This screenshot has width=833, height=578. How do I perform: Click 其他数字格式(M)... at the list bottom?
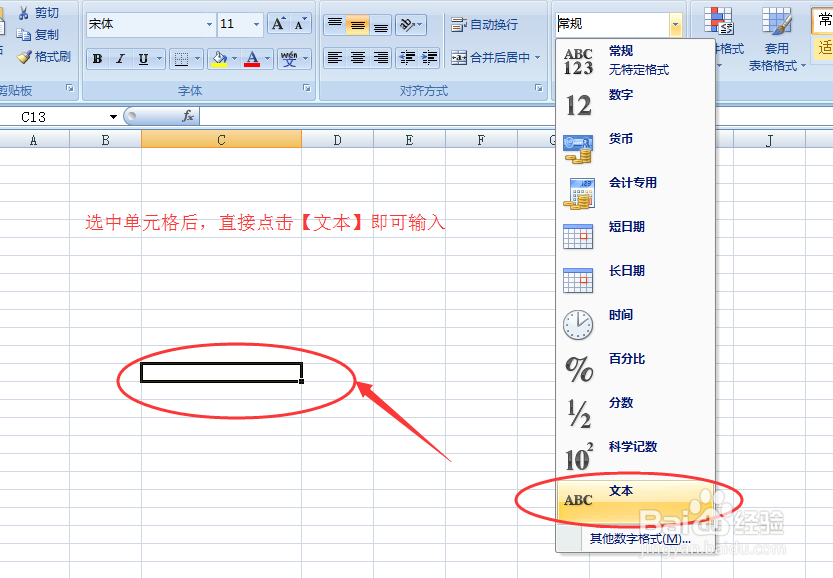click(x=634, y=538)
